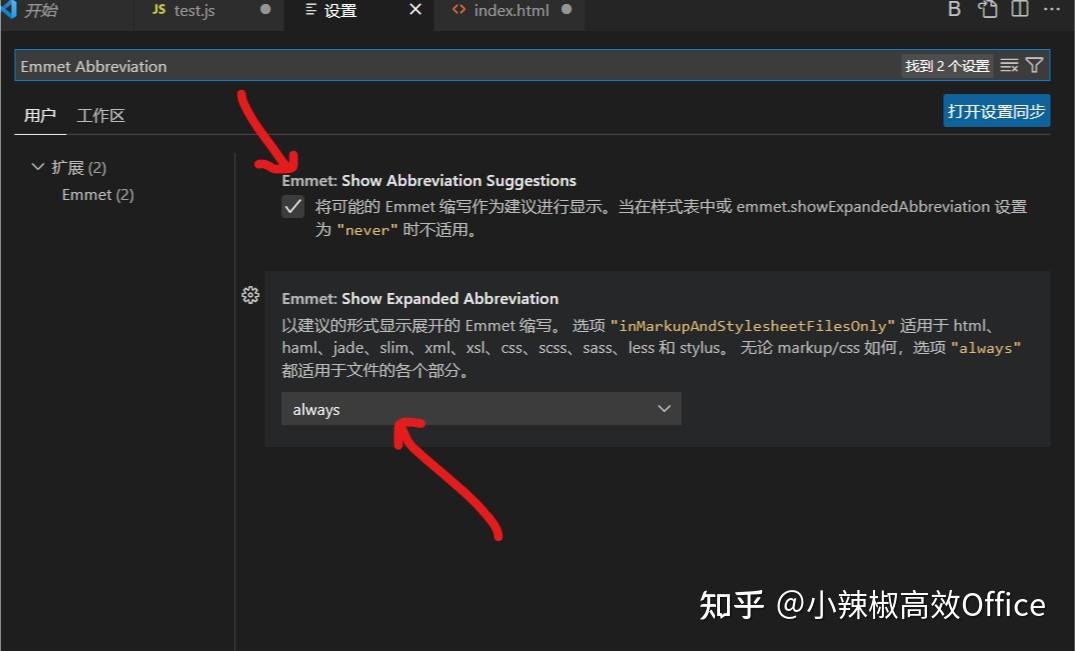Click the B icon in the title bar
The height and width of the screenshot is (651, 1075).
click(953, 9)
